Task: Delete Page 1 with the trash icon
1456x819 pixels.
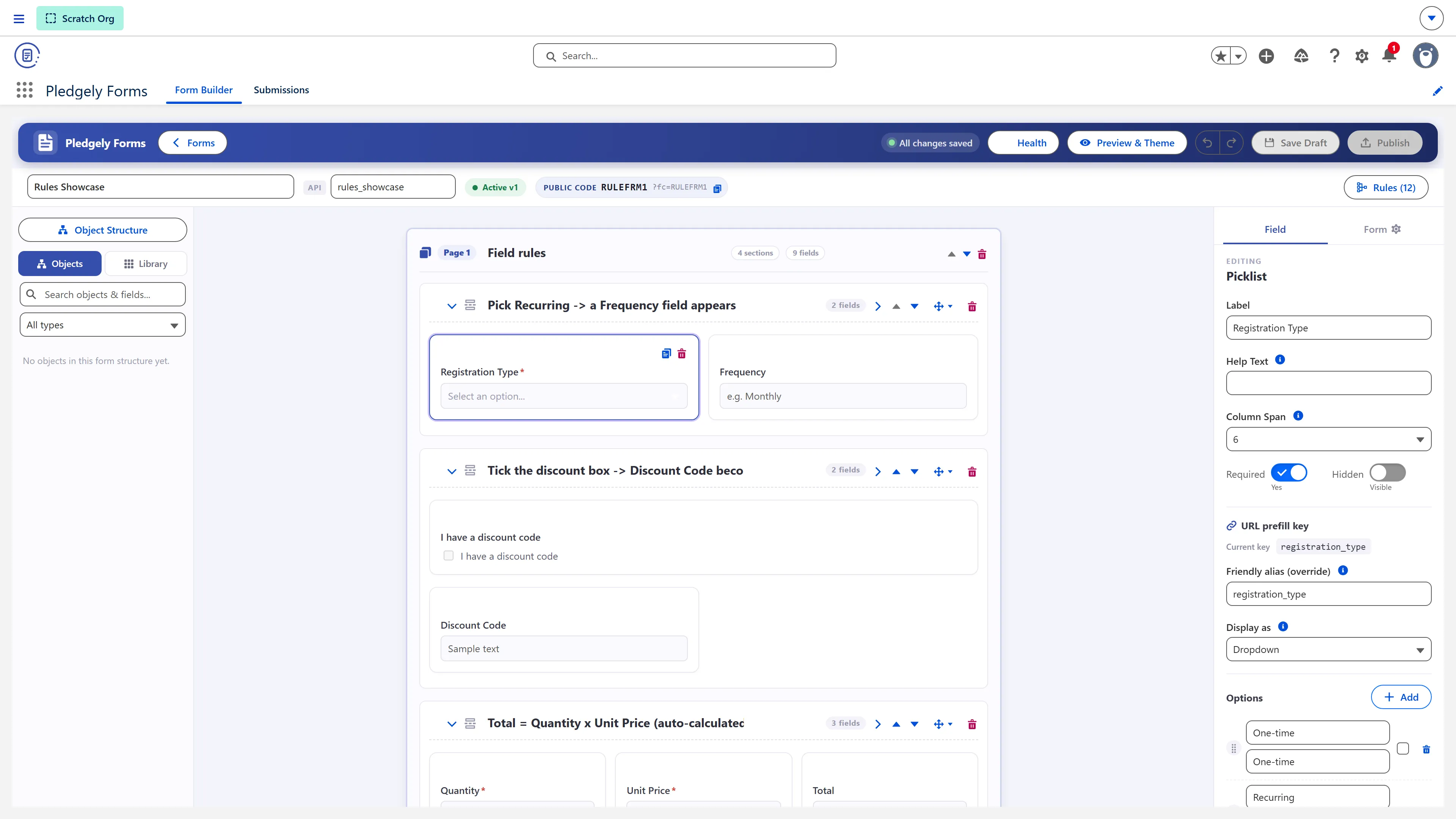Action: (982, 254)
